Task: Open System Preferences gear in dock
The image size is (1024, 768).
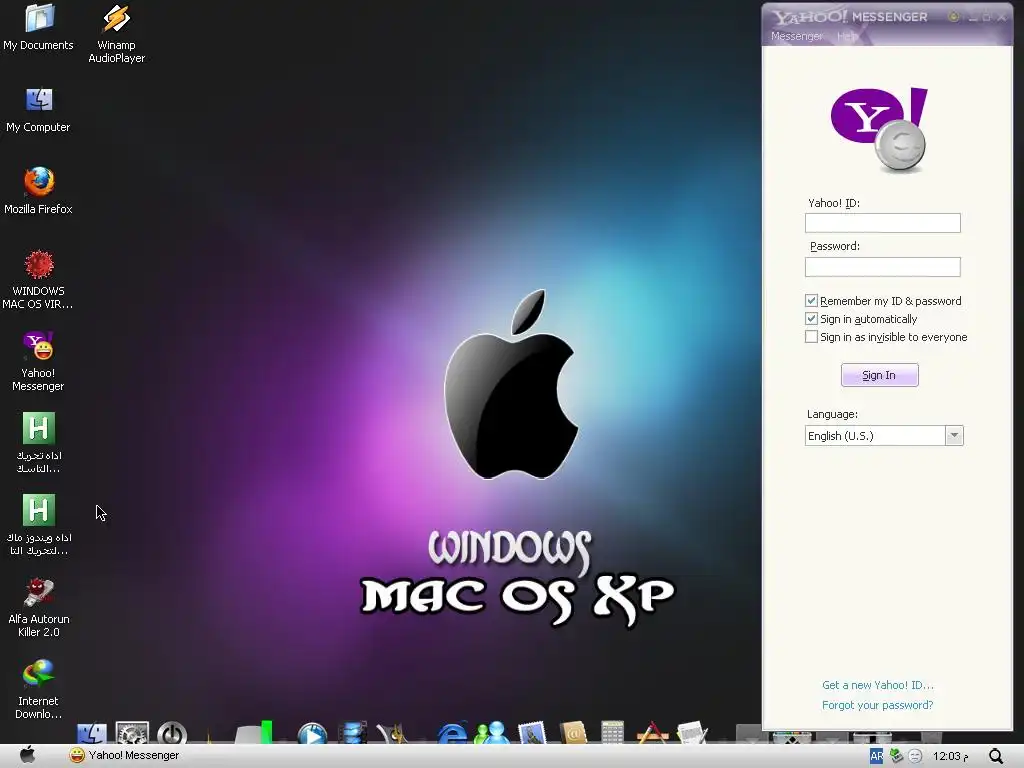Action: point(132,733)
